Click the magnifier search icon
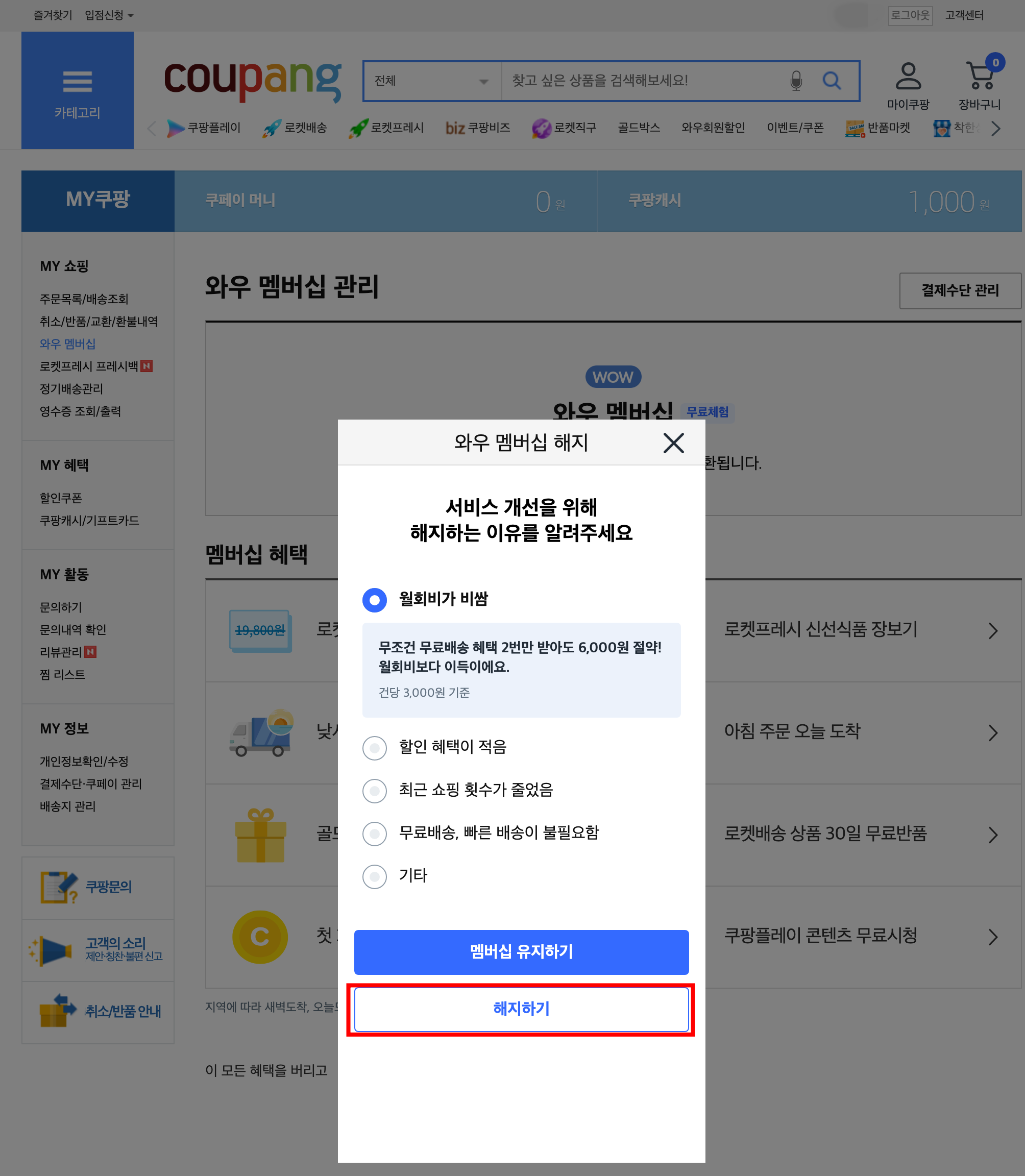The height and width of the screenshot is (1176, 1025). tap(832, 81)
